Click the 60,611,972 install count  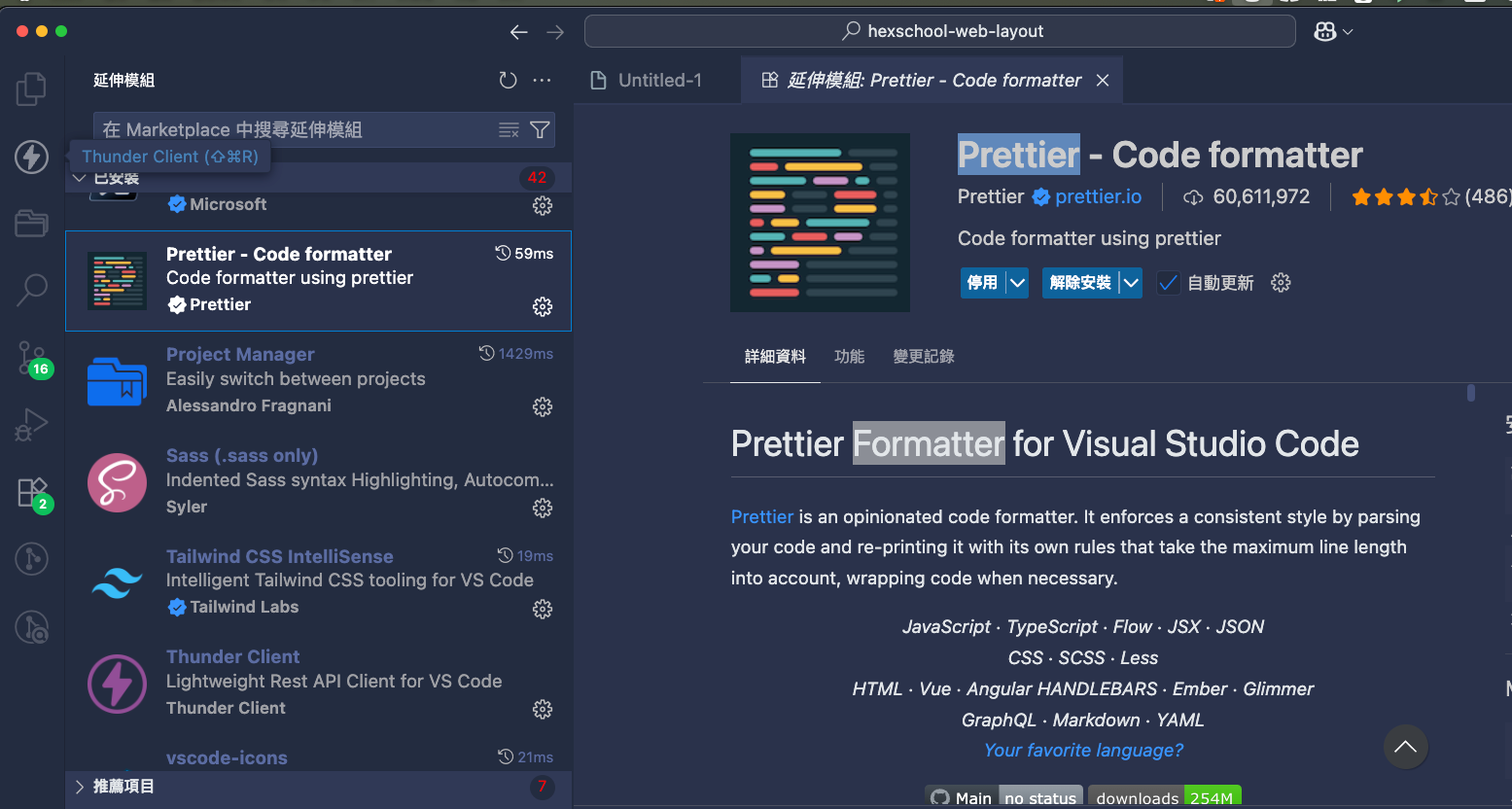pos(1261,197)
